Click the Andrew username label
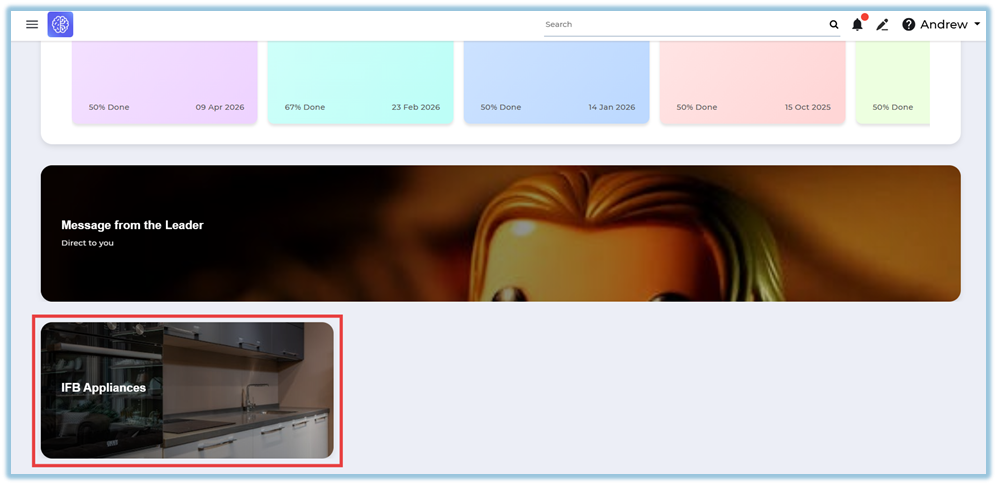The image size is (997, 485). click(x=943, y=25)
